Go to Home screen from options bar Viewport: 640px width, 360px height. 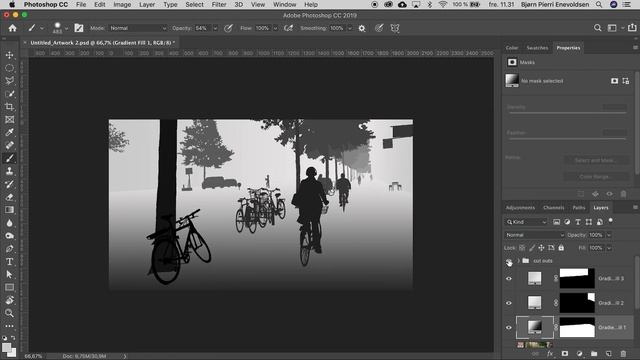tap(13, 28)
